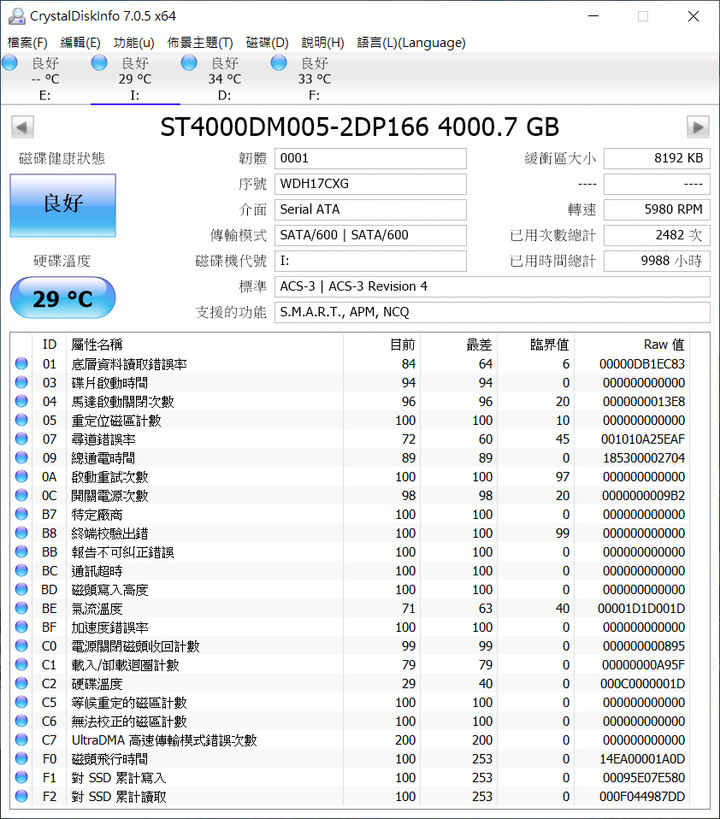Viewport: 720px width, 819px height.
Task: Click the drive letter field I:
Action: pos(370,261)
